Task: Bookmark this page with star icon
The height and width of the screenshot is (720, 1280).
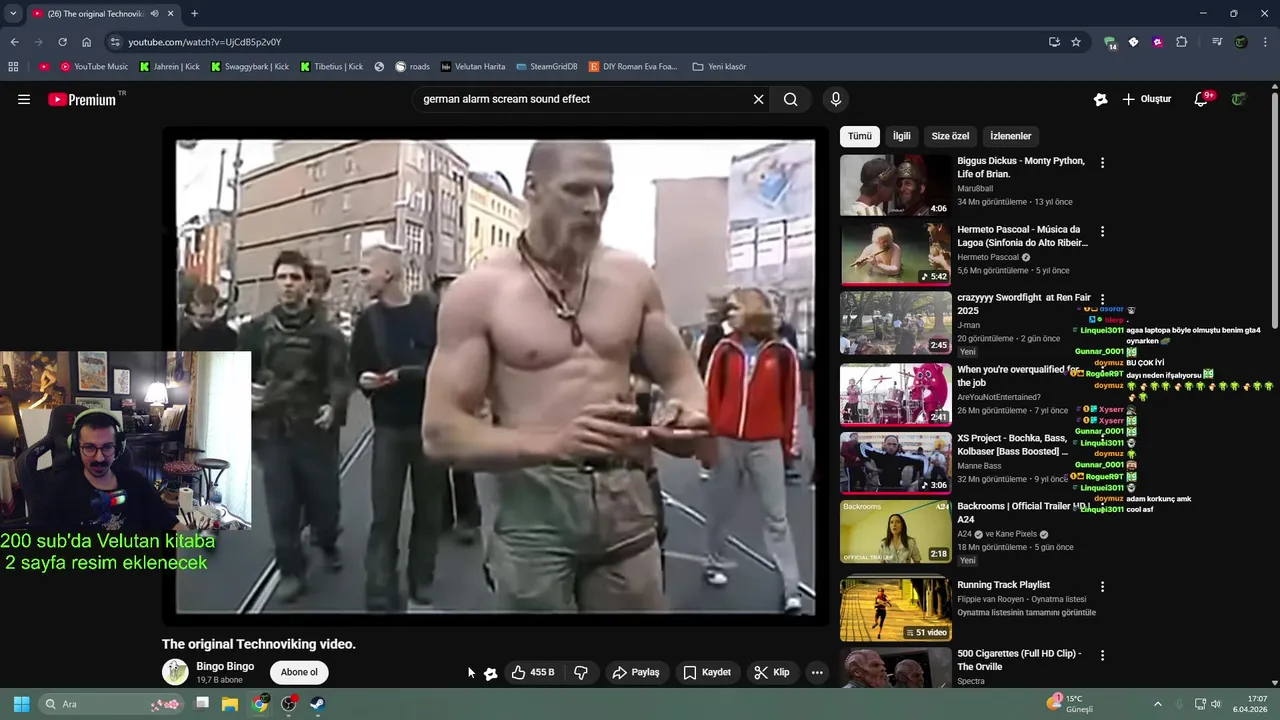Action: (1076, 42)
